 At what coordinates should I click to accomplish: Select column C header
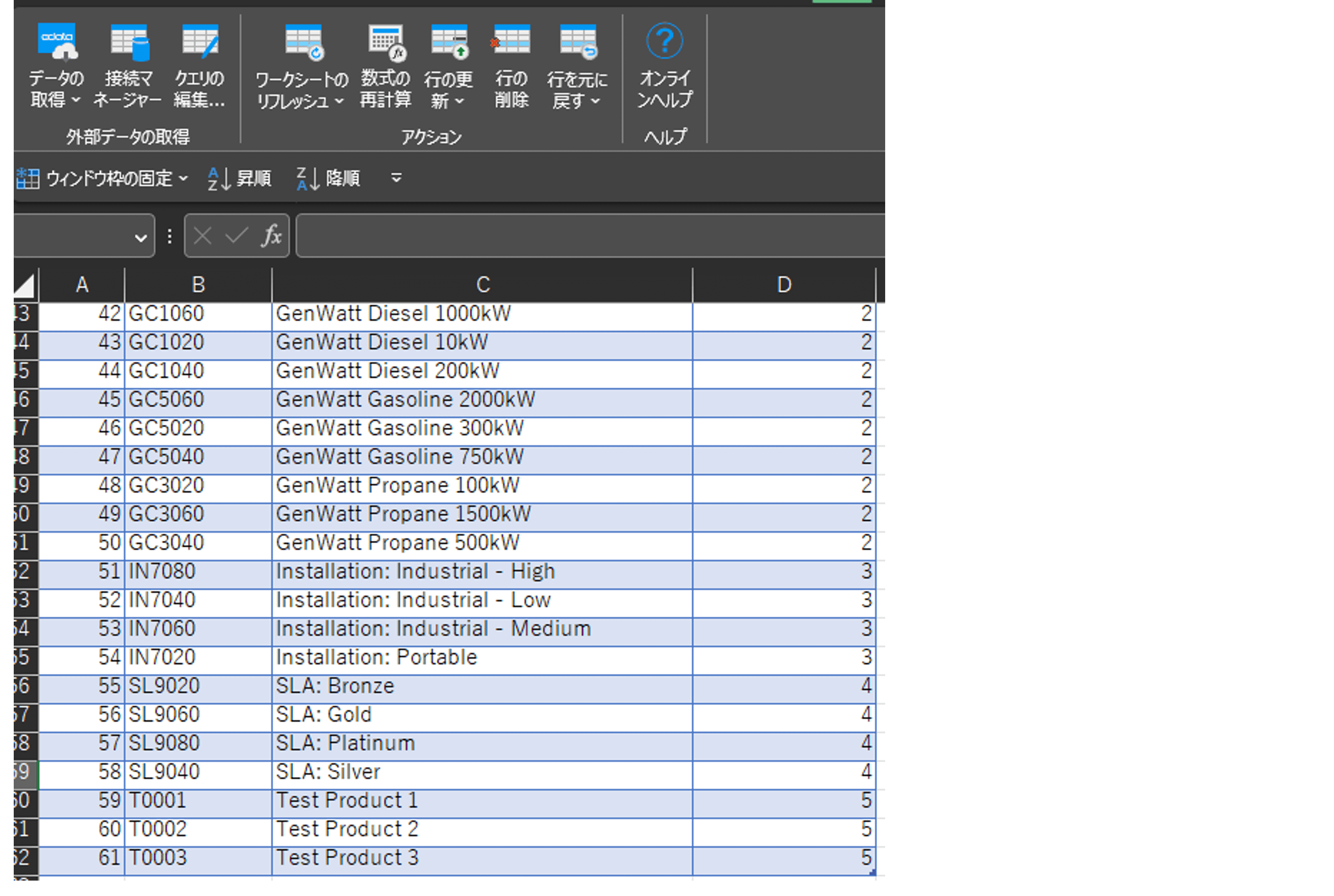[483, 284]
